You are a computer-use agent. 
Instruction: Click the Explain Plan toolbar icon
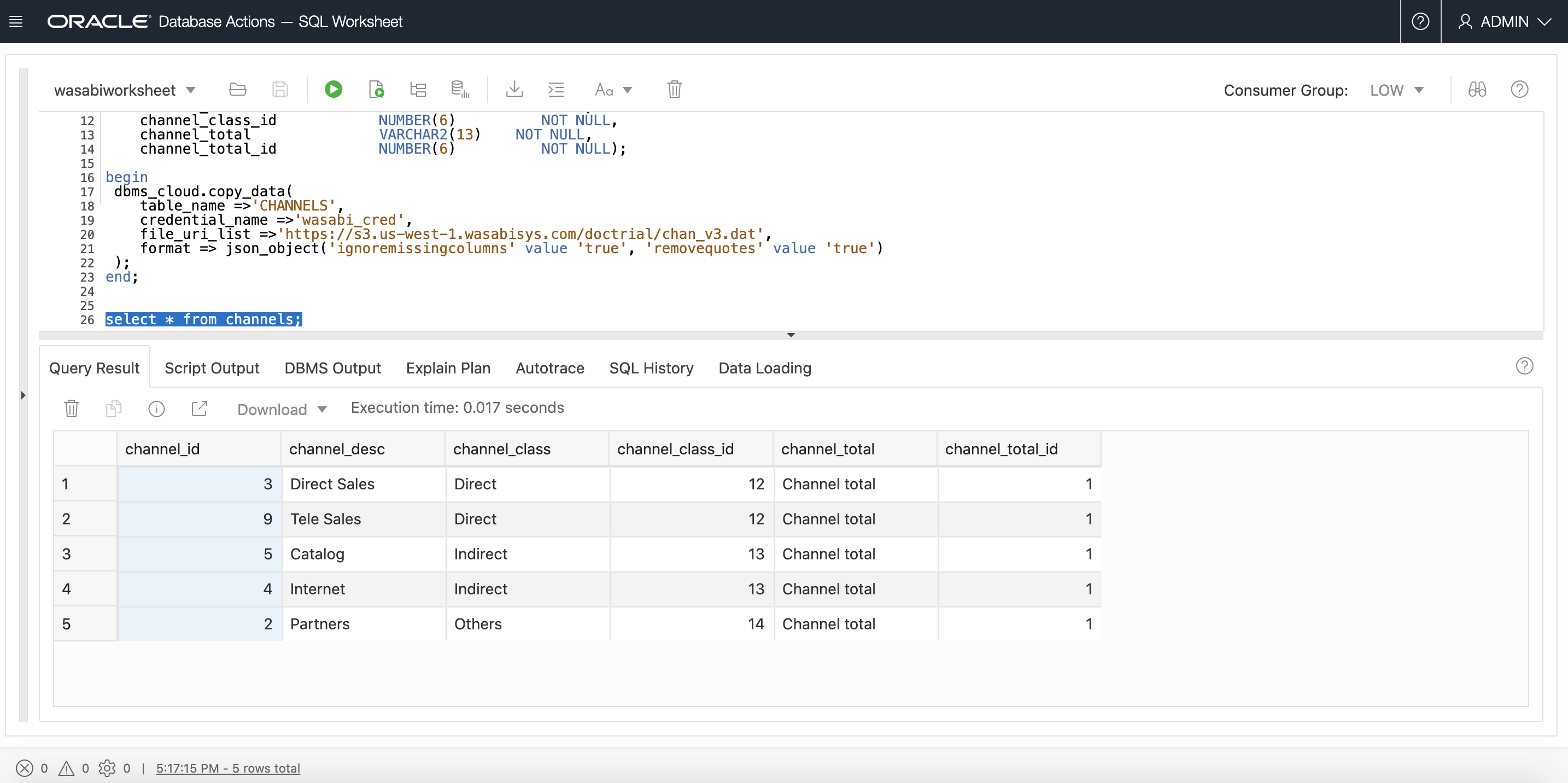(x=418, y=90)
